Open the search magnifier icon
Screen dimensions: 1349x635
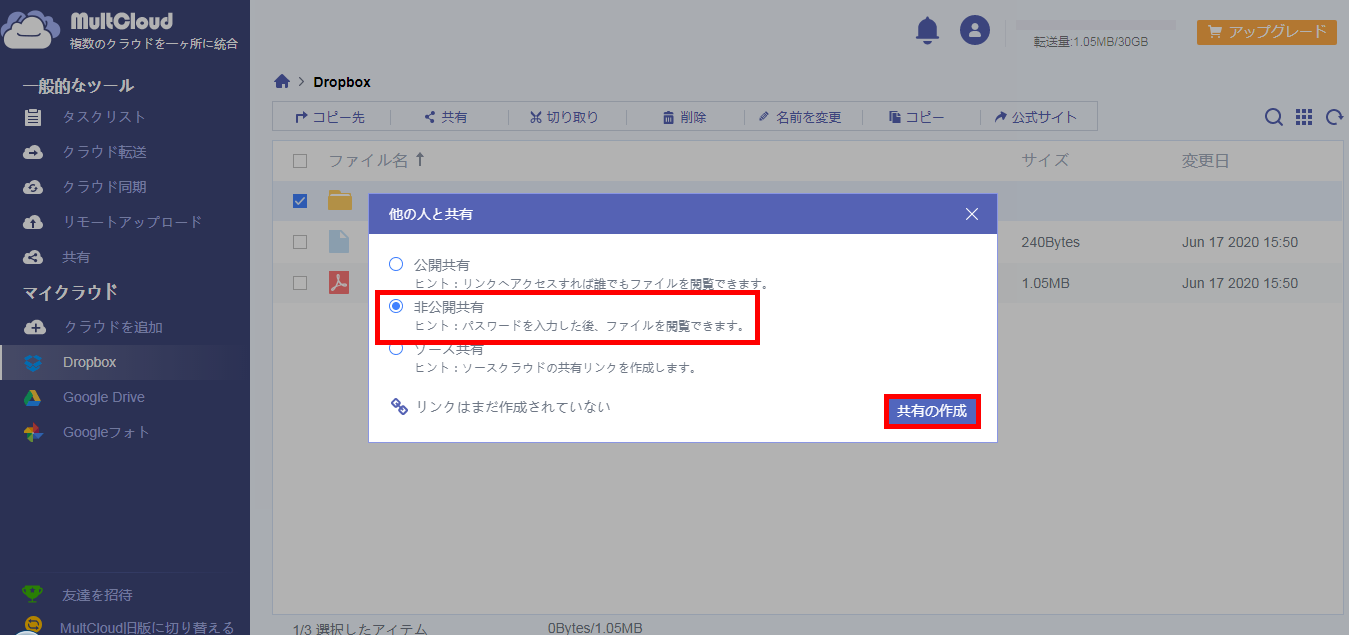coord(1274,117)
